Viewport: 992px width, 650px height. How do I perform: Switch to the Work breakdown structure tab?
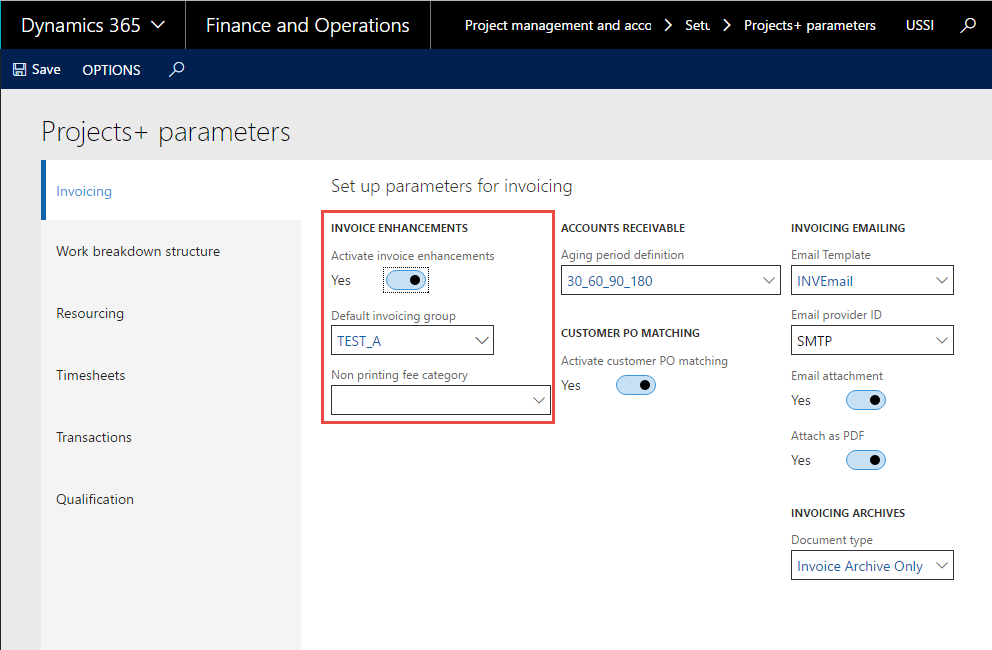[x=137, y=251]
